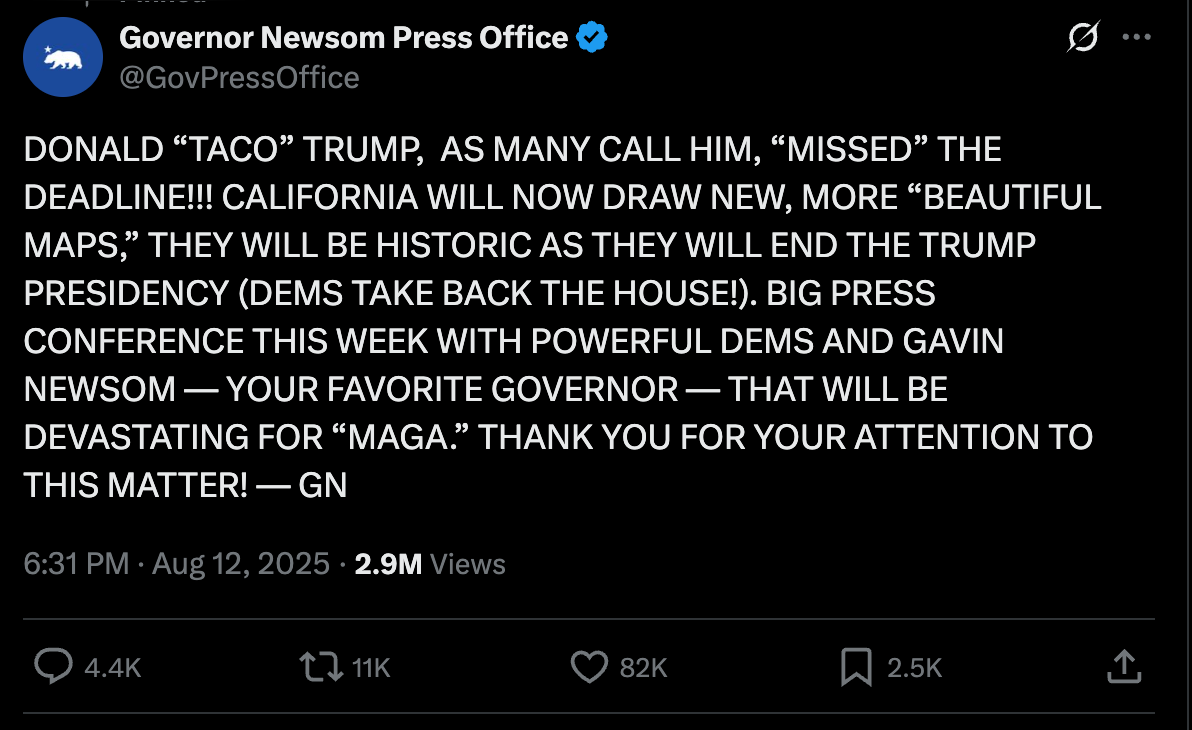Open the share icon
Screen dimensions: 1192x730
coord(1125,667)
